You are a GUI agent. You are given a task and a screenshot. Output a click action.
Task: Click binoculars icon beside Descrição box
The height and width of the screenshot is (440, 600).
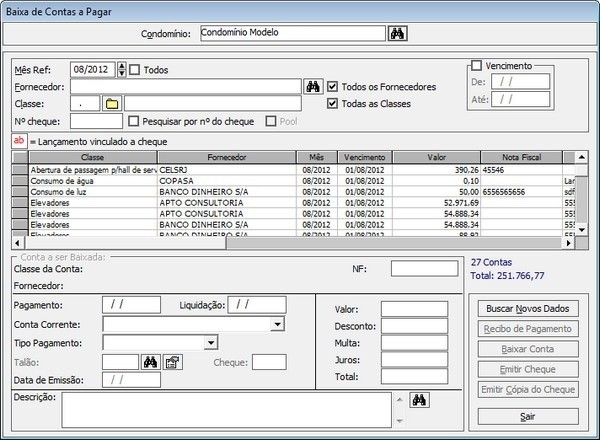click(421, 400)
